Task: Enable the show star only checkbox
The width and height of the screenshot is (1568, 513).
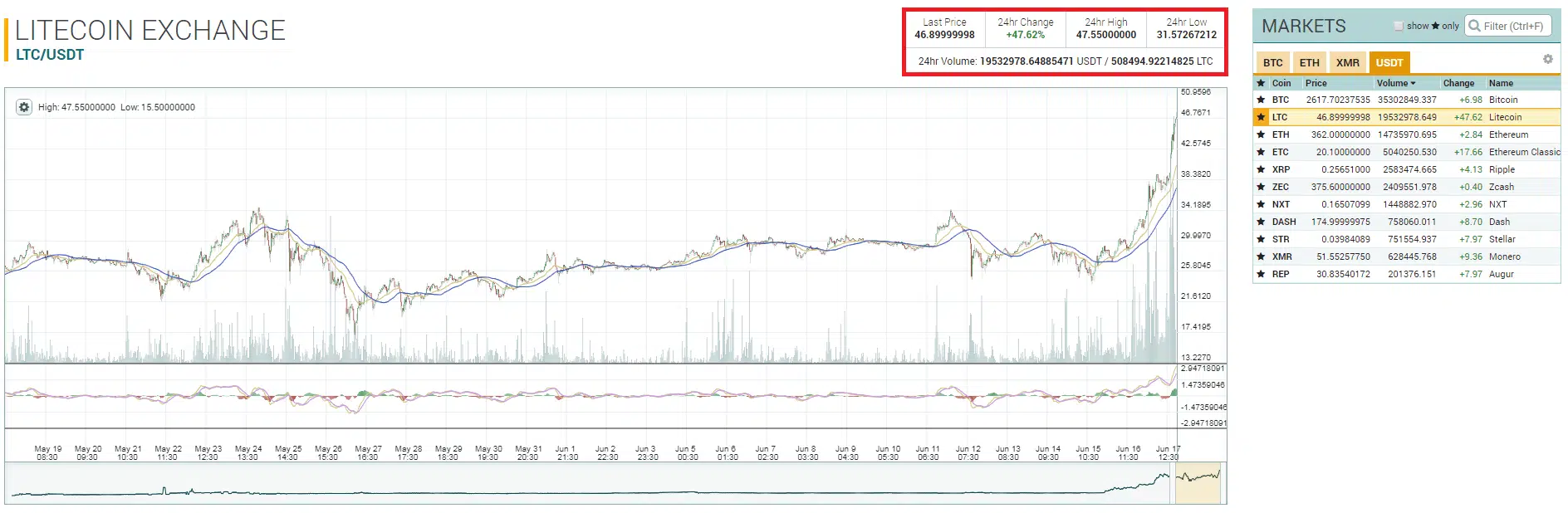Action: [x=1399, y=26]
